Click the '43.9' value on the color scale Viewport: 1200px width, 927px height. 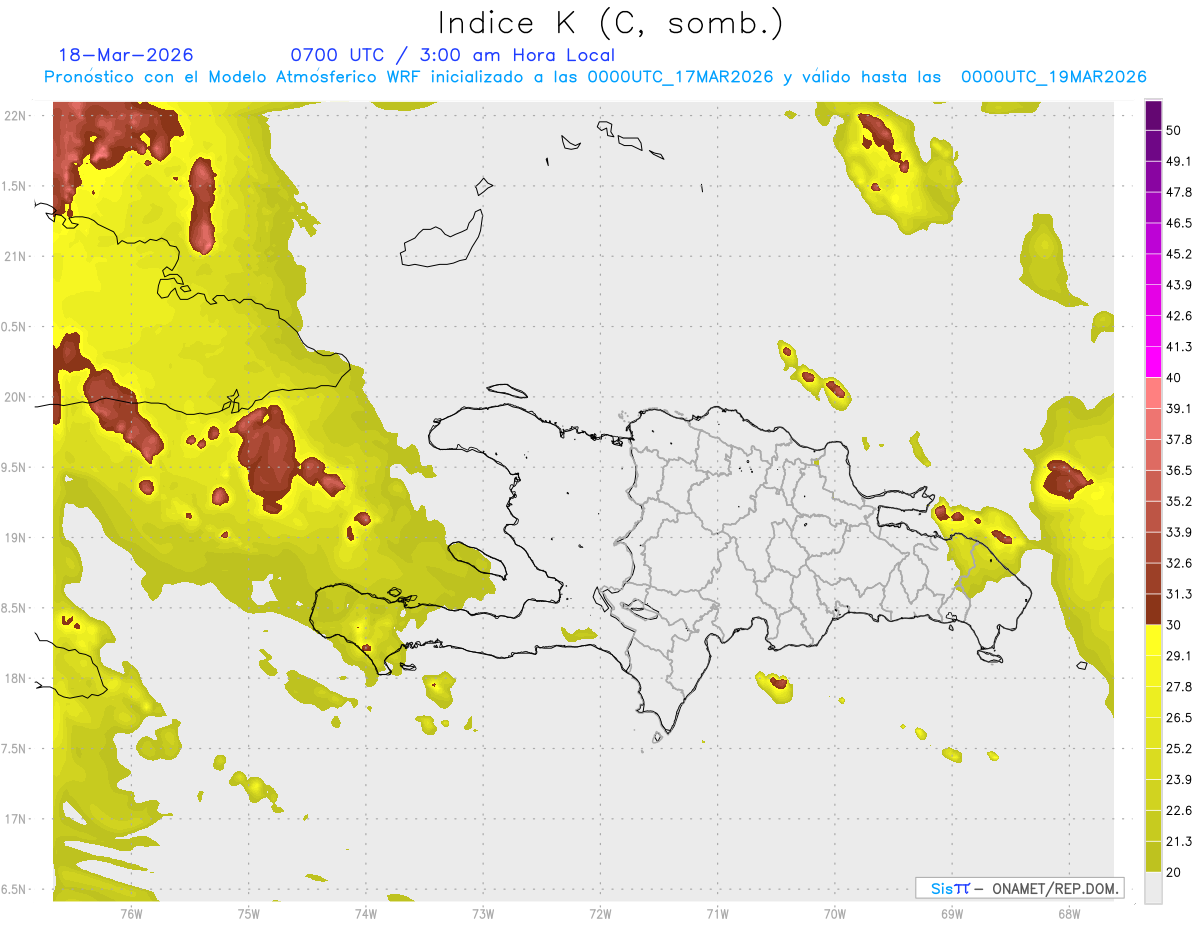1179,286
